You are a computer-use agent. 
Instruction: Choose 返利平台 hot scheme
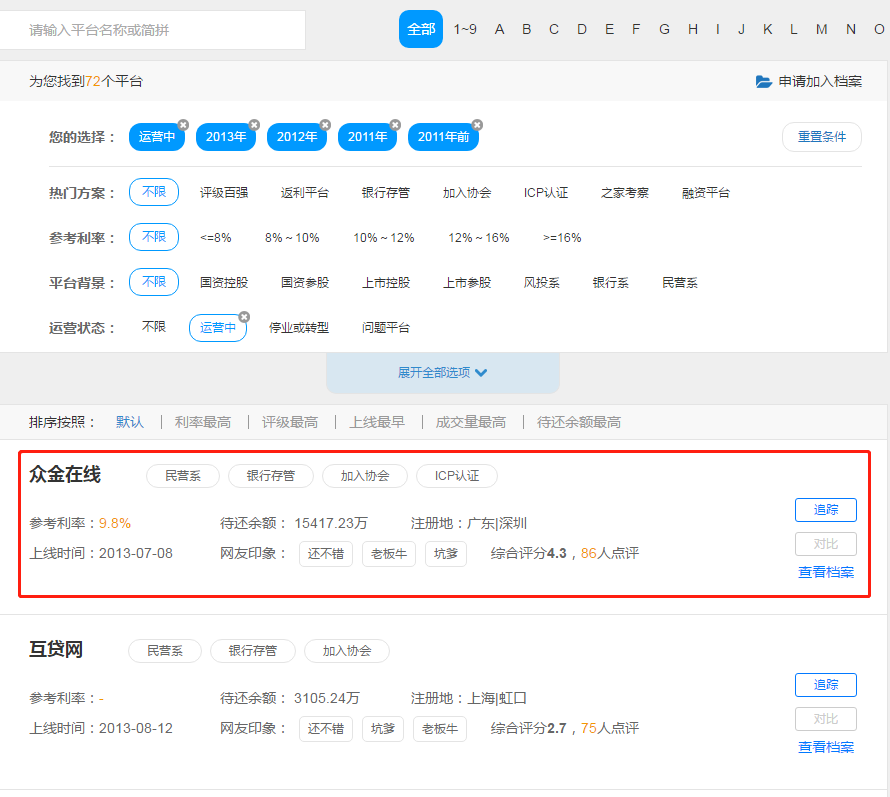click(x=305, y=193)
